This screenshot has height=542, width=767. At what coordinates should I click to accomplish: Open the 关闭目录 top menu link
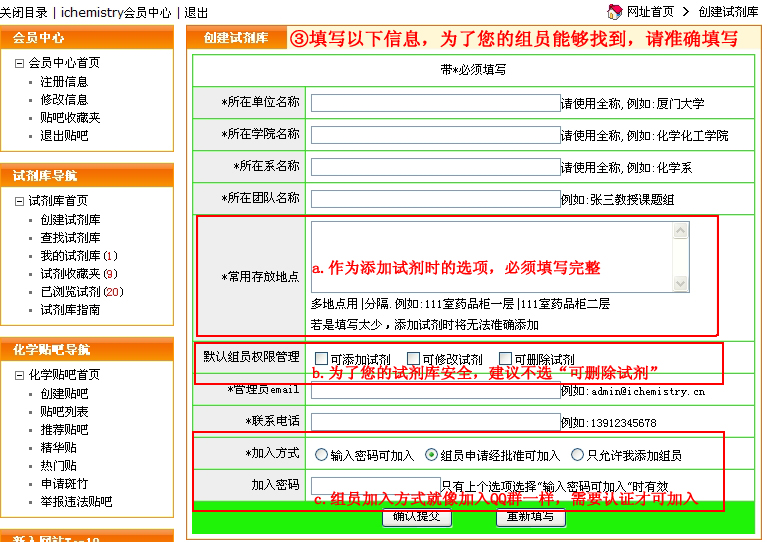pos(24,13)
